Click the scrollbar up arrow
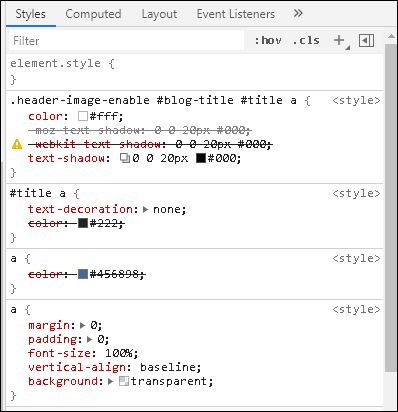Viewport: 398px width, 412px height. coord(390,37)
